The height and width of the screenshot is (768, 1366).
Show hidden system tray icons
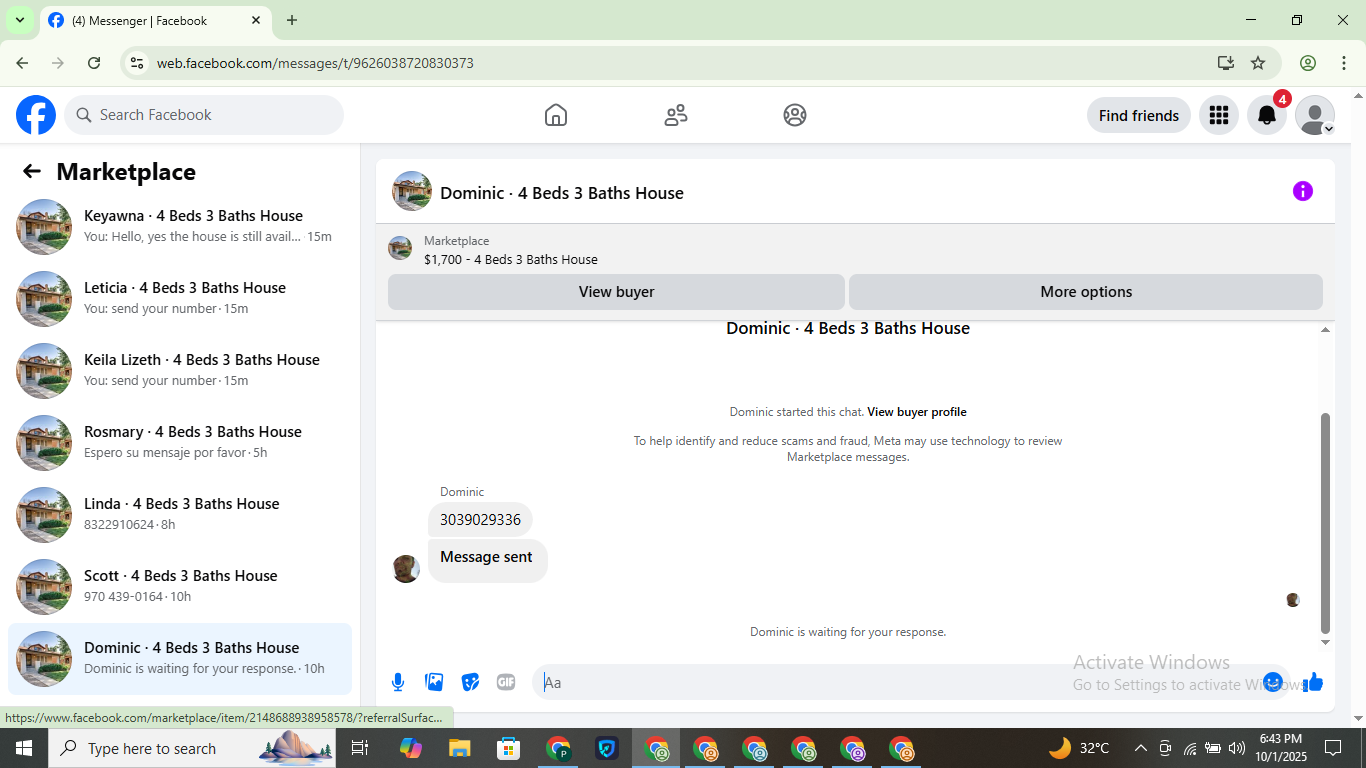coord(1140,748)
